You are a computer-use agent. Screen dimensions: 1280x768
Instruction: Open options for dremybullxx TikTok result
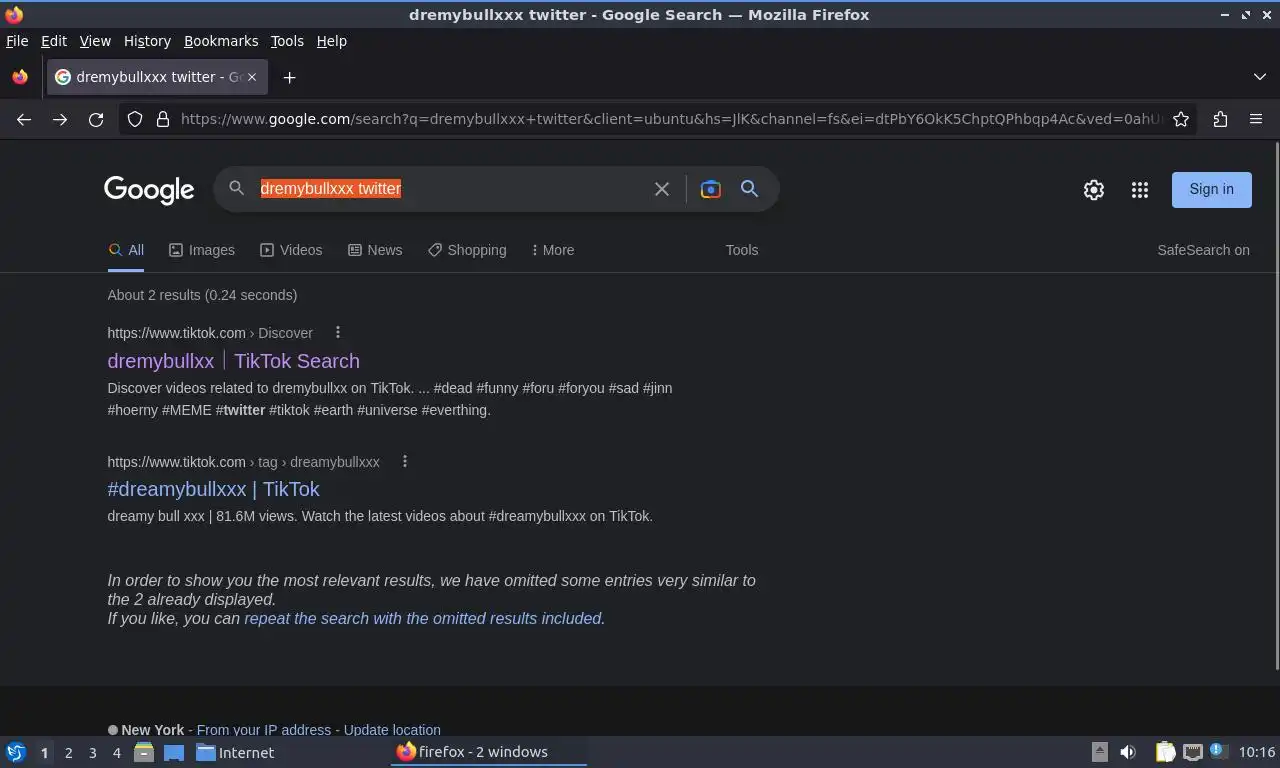coord(337,332)
